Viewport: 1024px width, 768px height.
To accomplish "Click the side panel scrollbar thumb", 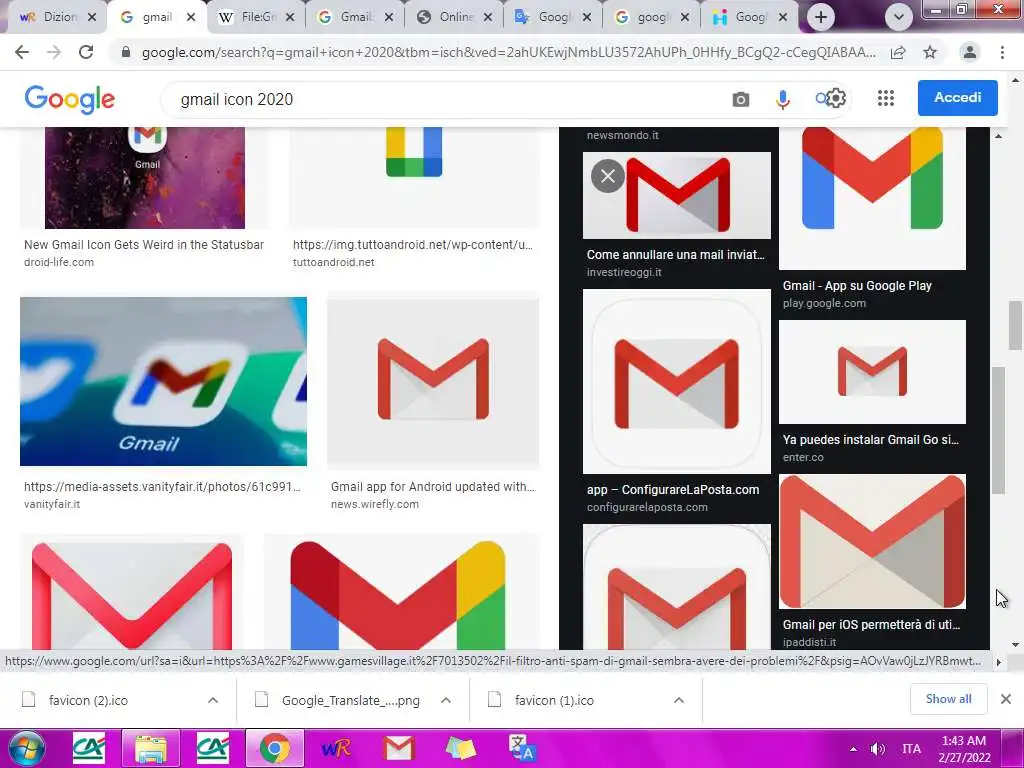I will (998, 430).
